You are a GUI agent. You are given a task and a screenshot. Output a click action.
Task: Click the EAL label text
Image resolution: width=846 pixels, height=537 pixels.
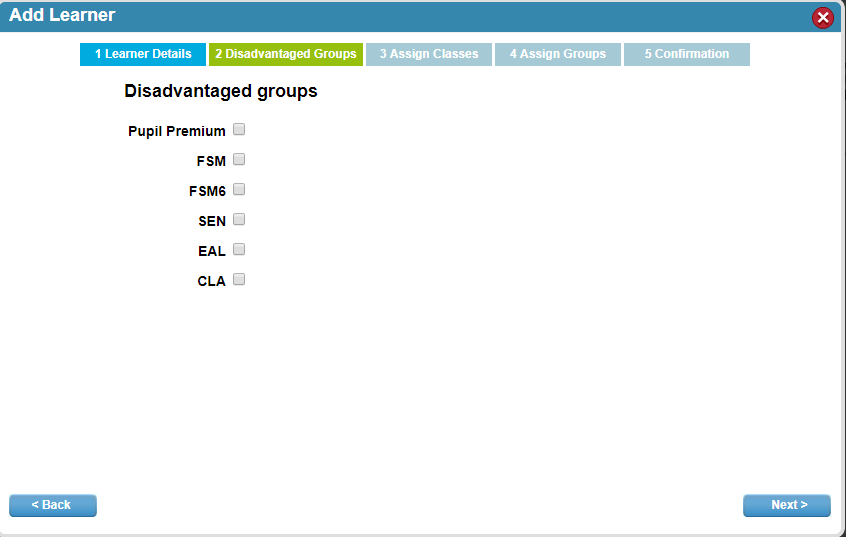click(212, 251)
